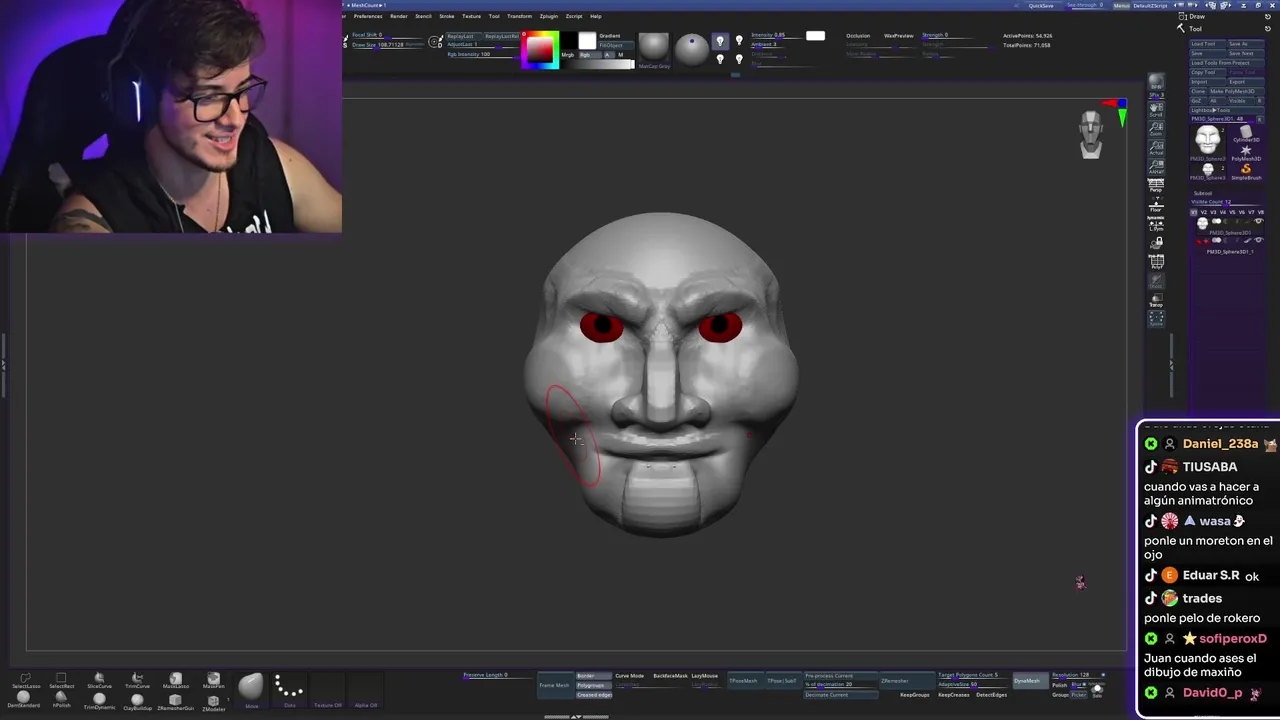
Task: Click the FillObject button
Action: point(616,46)
